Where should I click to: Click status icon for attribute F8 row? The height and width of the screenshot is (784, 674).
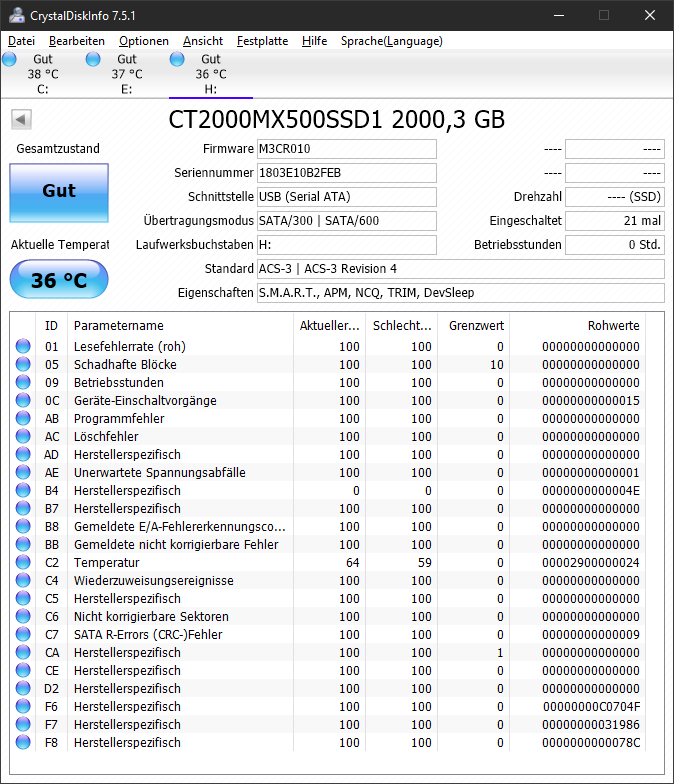23,742
